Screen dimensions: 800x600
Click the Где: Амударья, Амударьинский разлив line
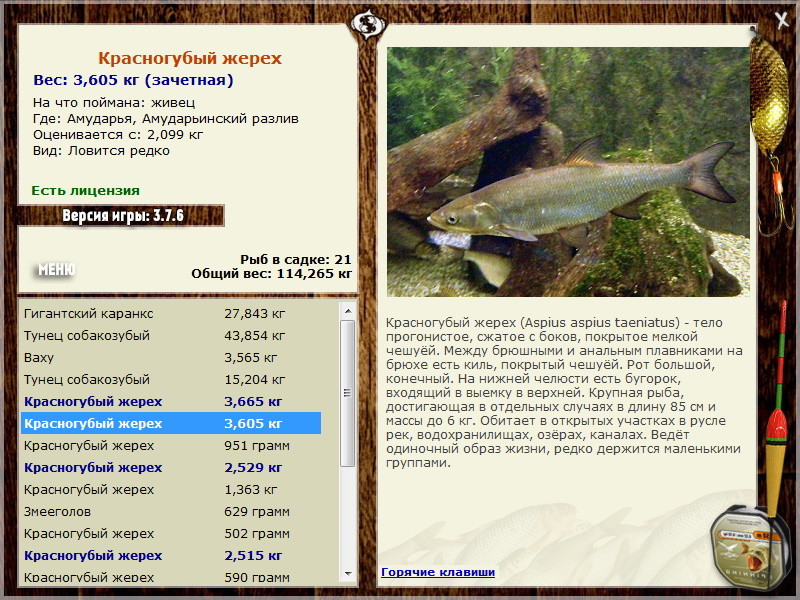click(x=166, y=119)
